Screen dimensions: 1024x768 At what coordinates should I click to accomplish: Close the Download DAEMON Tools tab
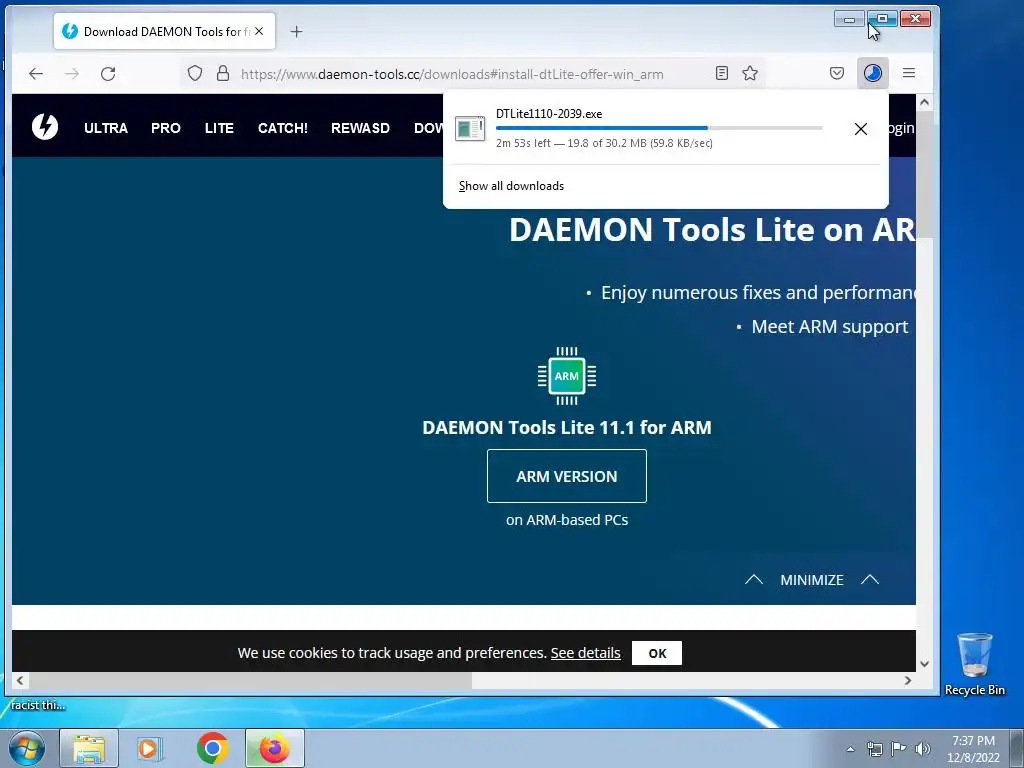[x=259, y=31]
